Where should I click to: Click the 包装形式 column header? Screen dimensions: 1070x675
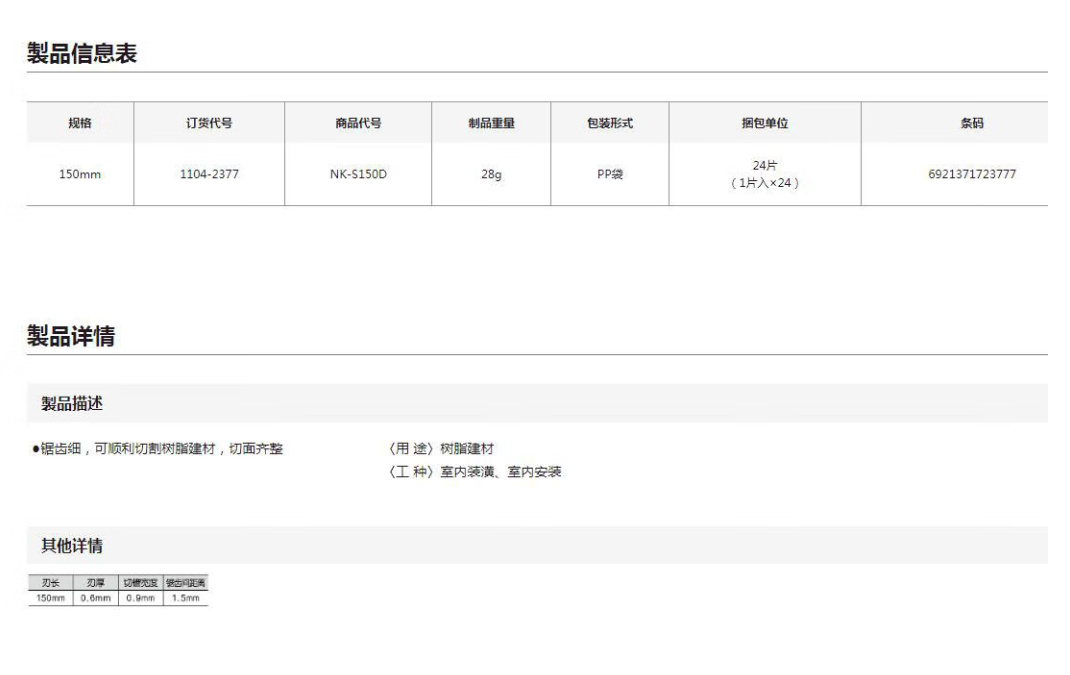tap(610, 123)
